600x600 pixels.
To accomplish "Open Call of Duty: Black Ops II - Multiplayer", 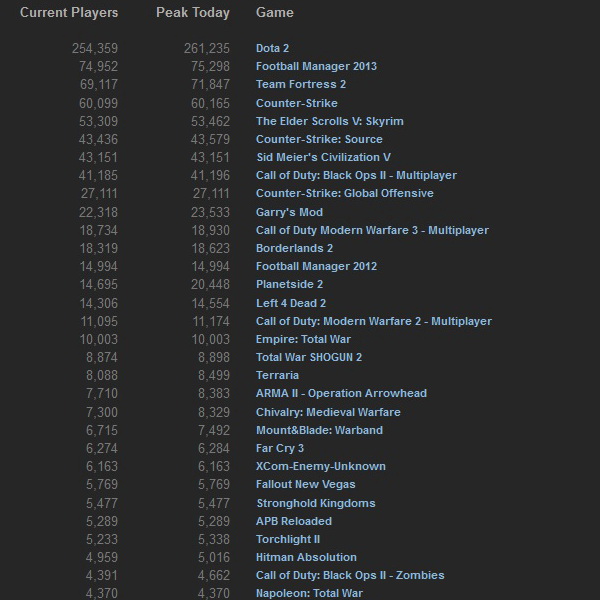I will pos(356,175).
